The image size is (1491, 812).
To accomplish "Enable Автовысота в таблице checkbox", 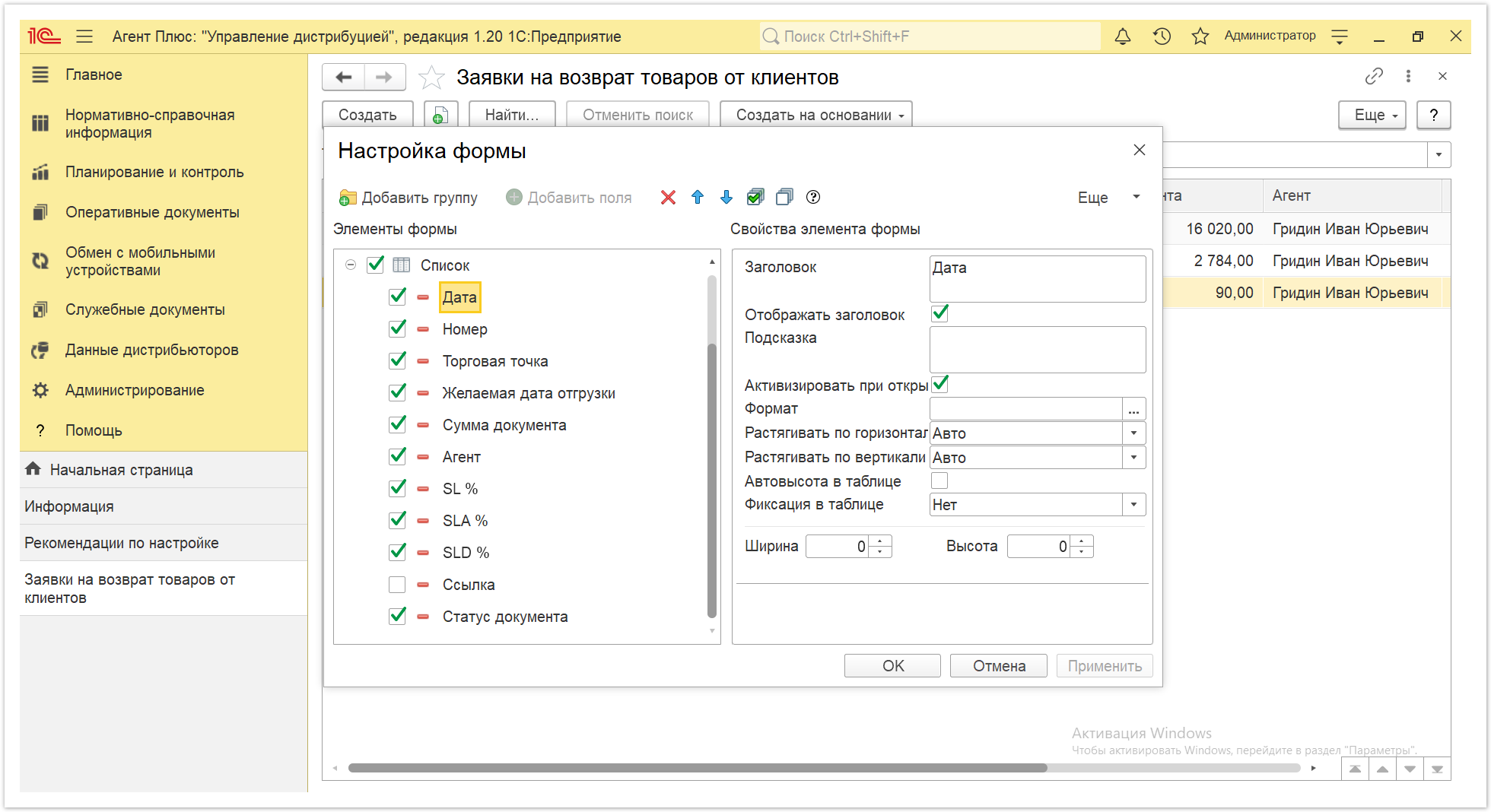I will click(x=940, y=481).
